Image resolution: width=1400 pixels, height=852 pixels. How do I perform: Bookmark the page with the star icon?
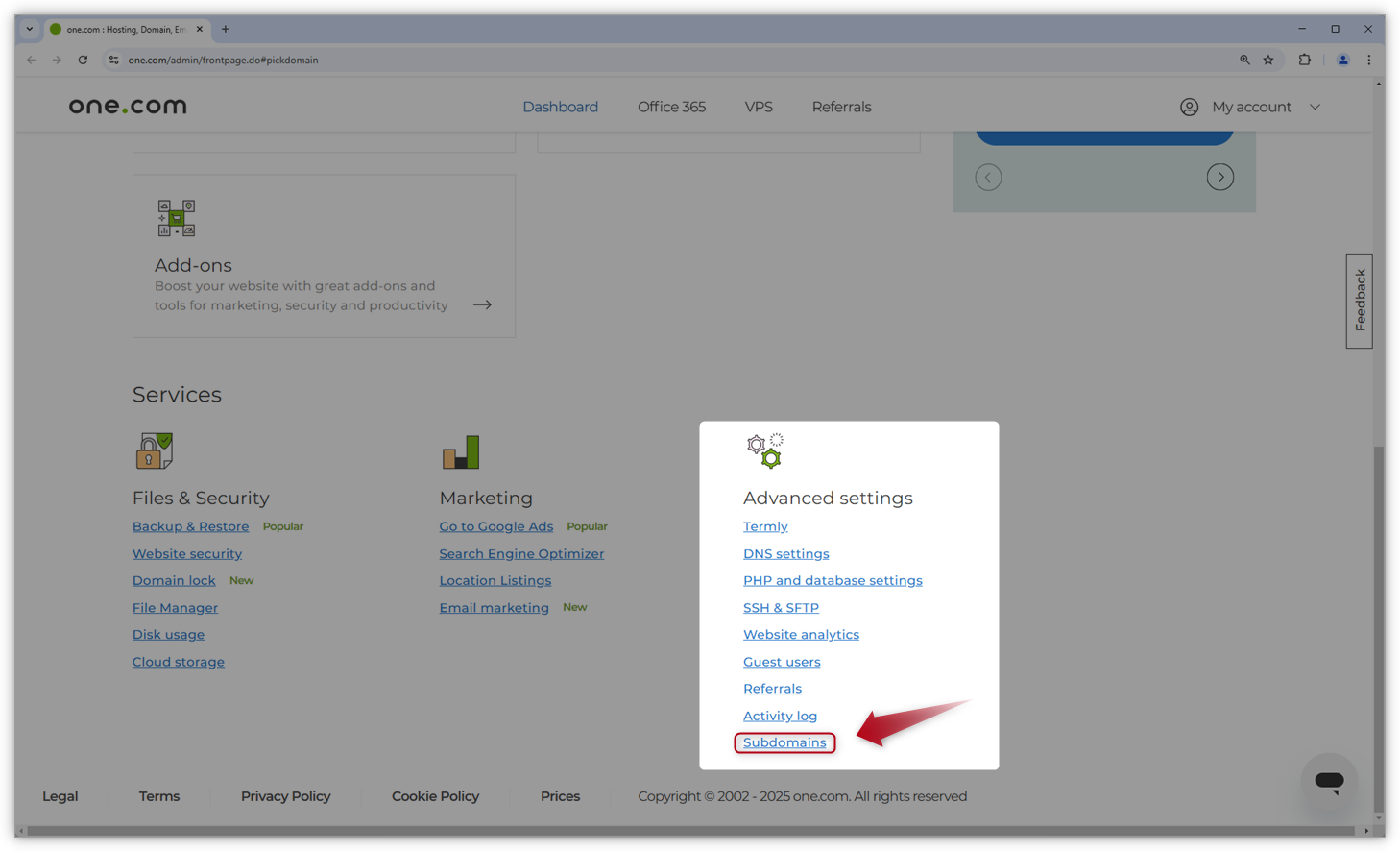1268,59
